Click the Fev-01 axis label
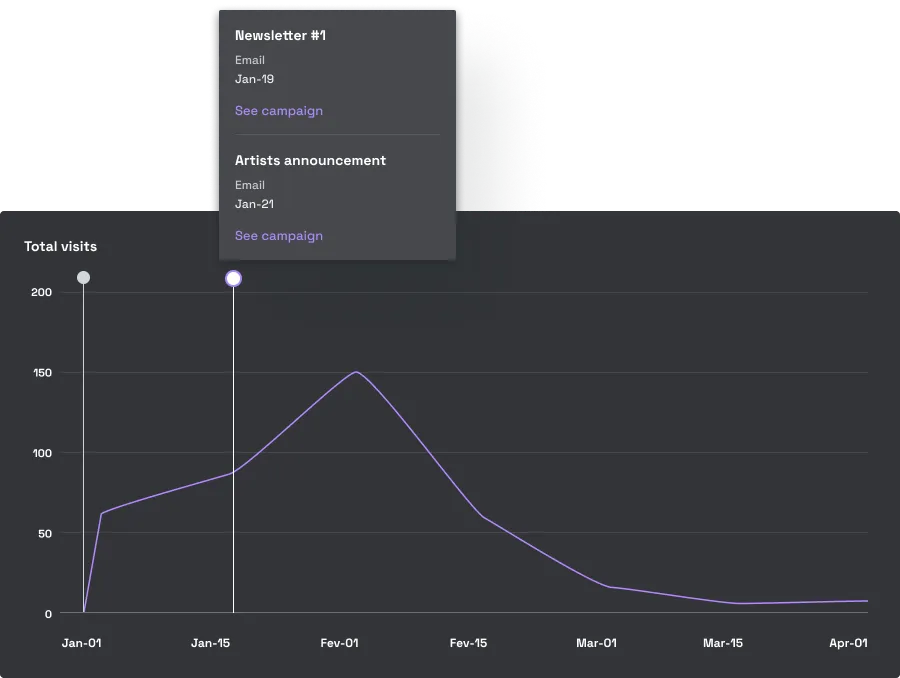 [x=339, y=643]
